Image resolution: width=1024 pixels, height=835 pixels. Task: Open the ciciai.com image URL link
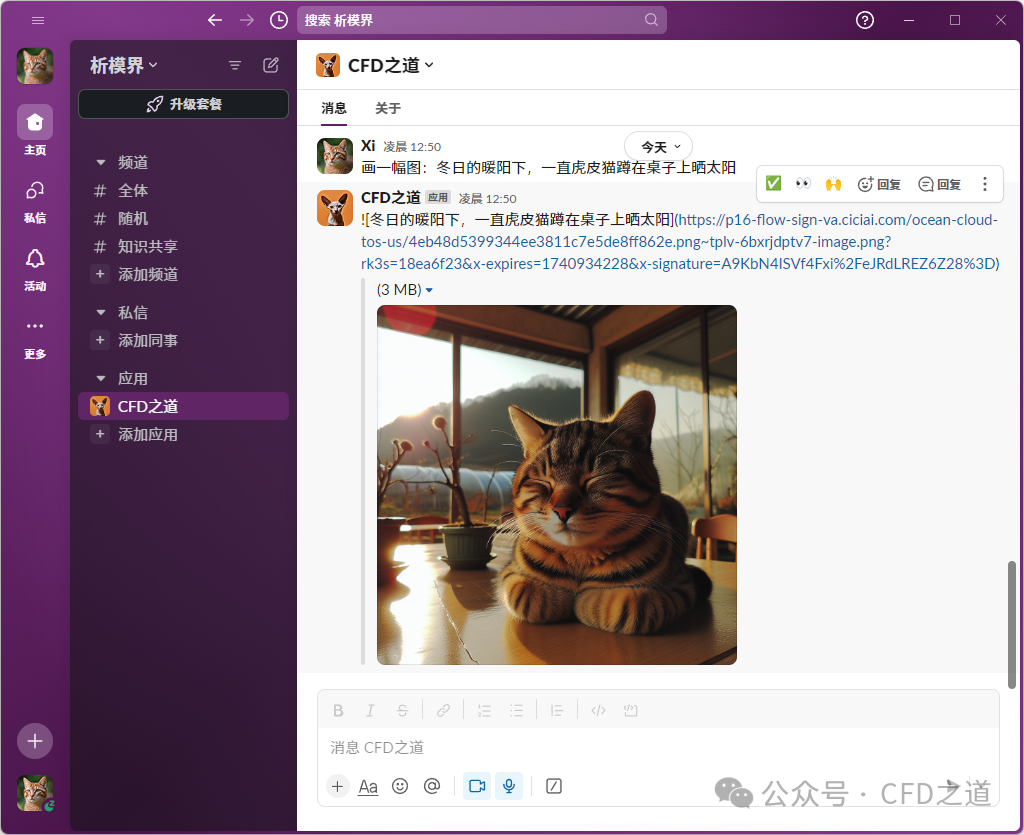(679, 242)
